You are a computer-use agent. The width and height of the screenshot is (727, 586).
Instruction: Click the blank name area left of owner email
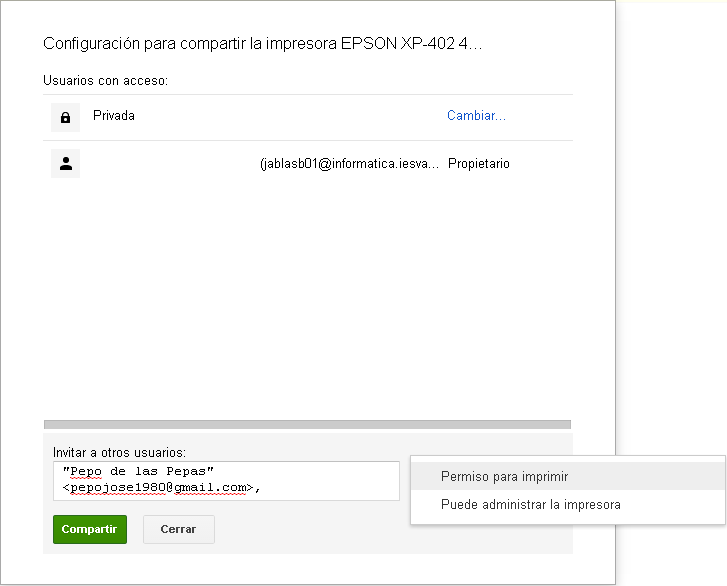point(170,164)
